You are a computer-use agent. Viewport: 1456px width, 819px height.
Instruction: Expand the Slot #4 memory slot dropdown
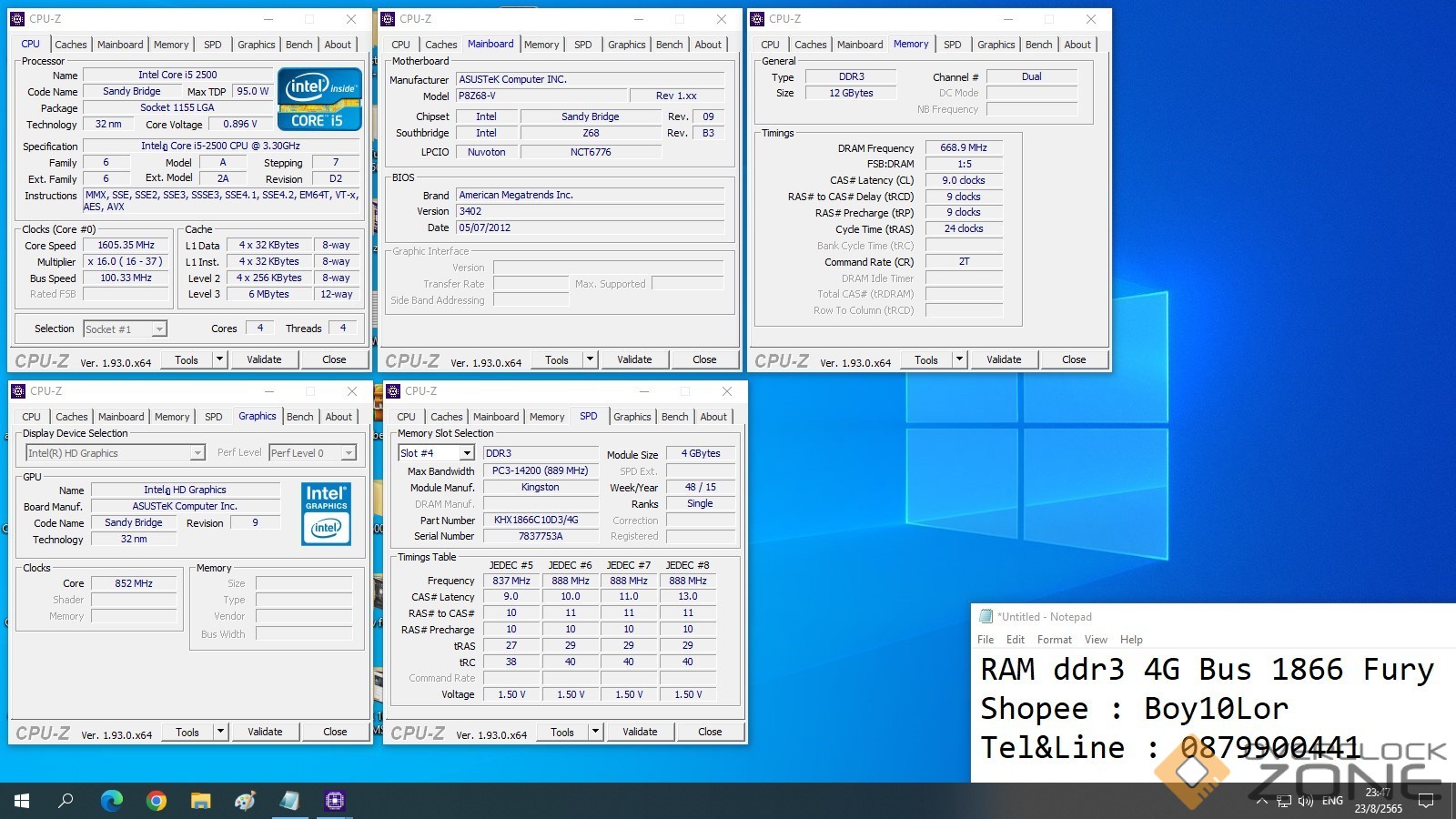(467, 453)
